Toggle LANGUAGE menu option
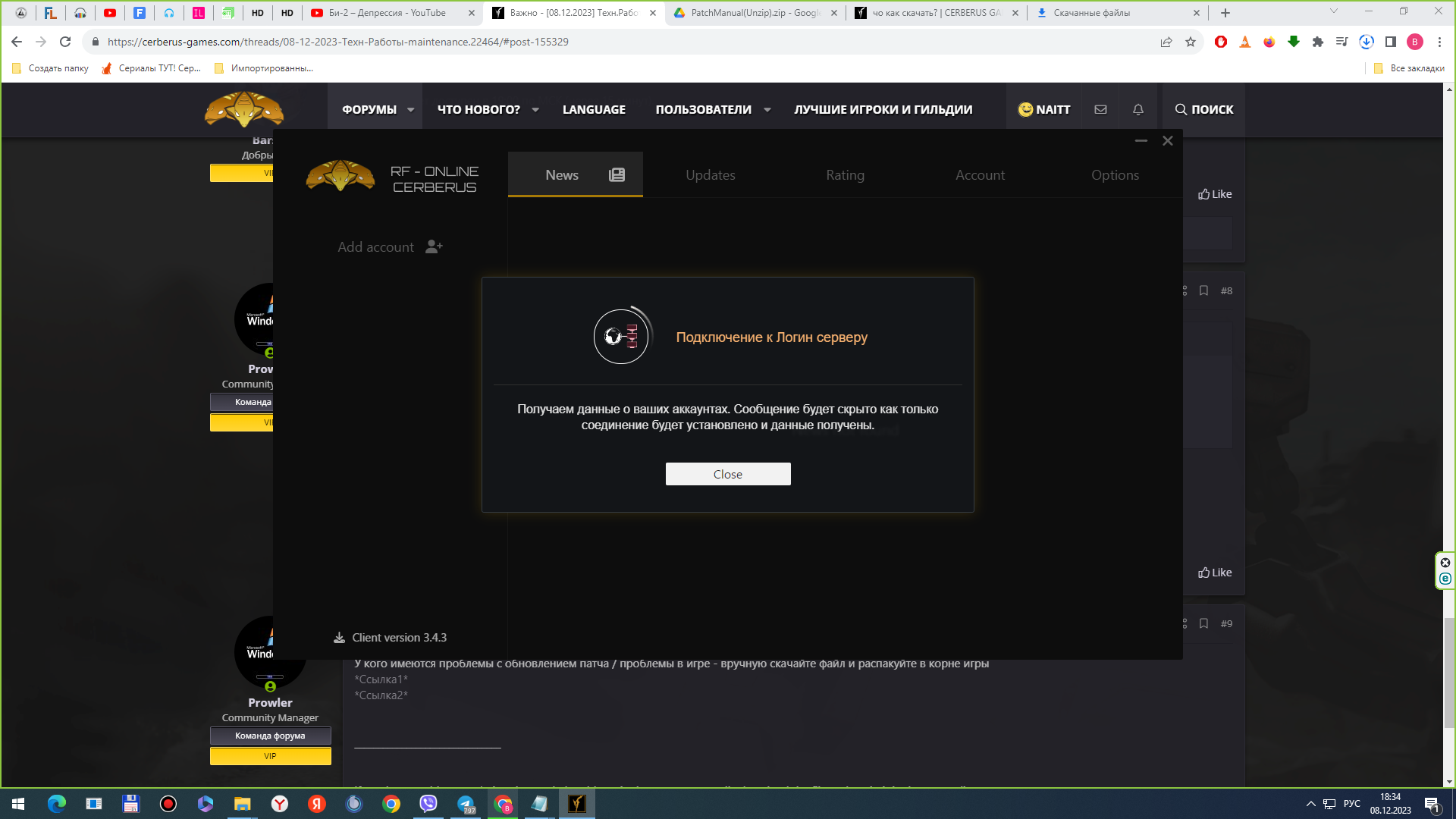1456x819 pixels. click(x=594, y=109)
